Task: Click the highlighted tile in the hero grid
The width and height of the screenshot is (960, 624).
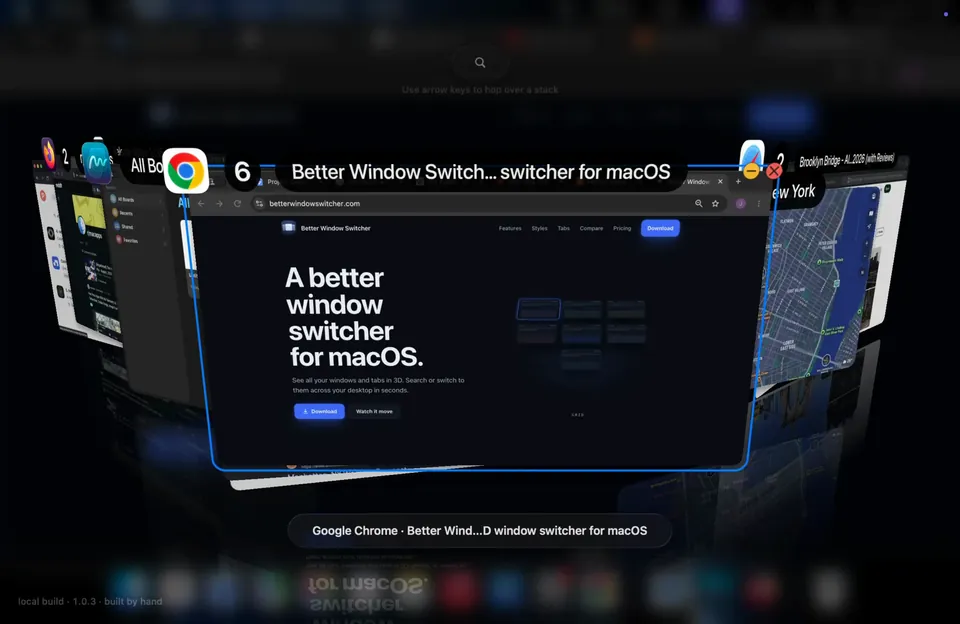Action: tap(538, 309)
